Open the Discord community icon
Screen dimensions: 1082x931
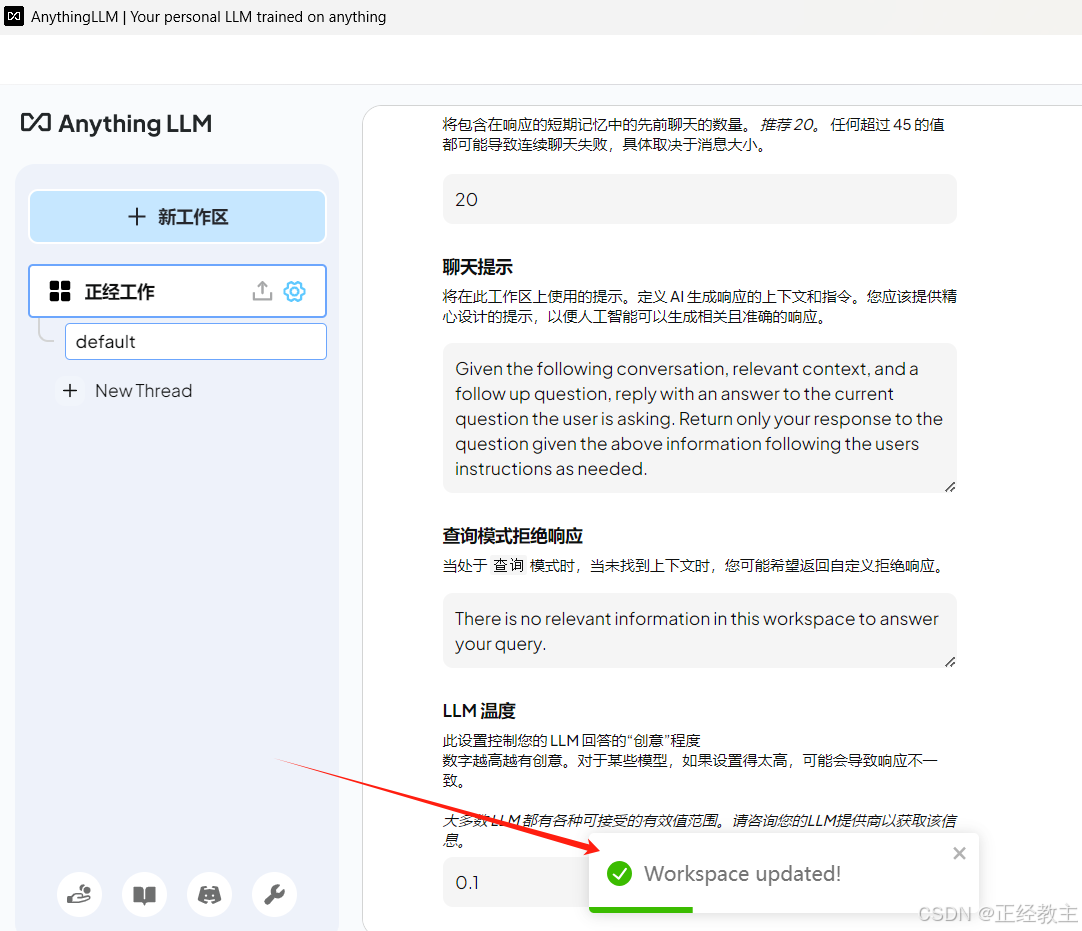pos(209,894)
